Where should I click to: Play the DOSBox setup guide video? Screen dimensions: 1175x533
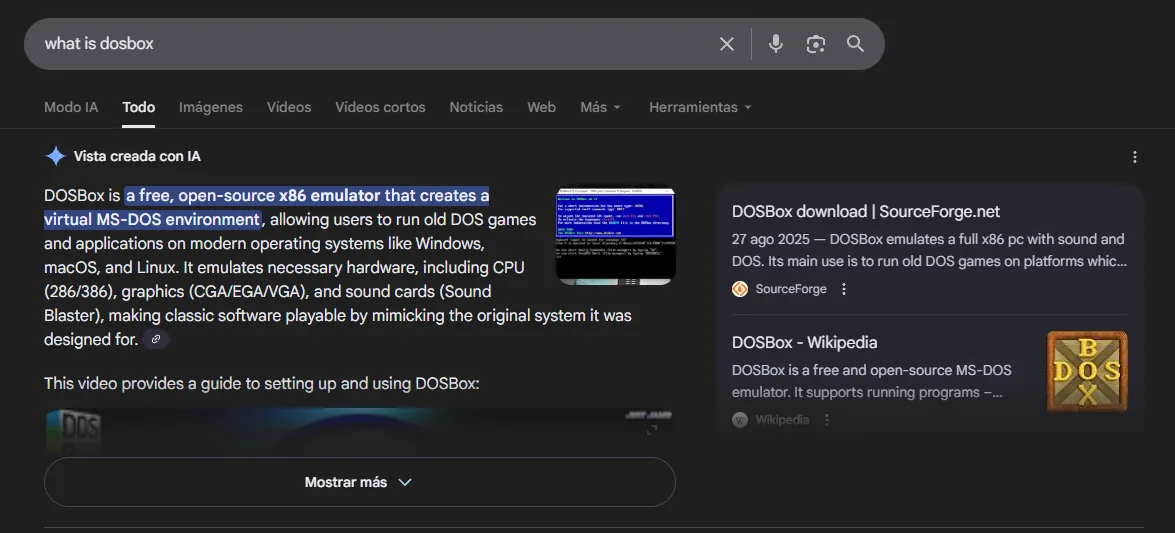(x=359, y=430)
